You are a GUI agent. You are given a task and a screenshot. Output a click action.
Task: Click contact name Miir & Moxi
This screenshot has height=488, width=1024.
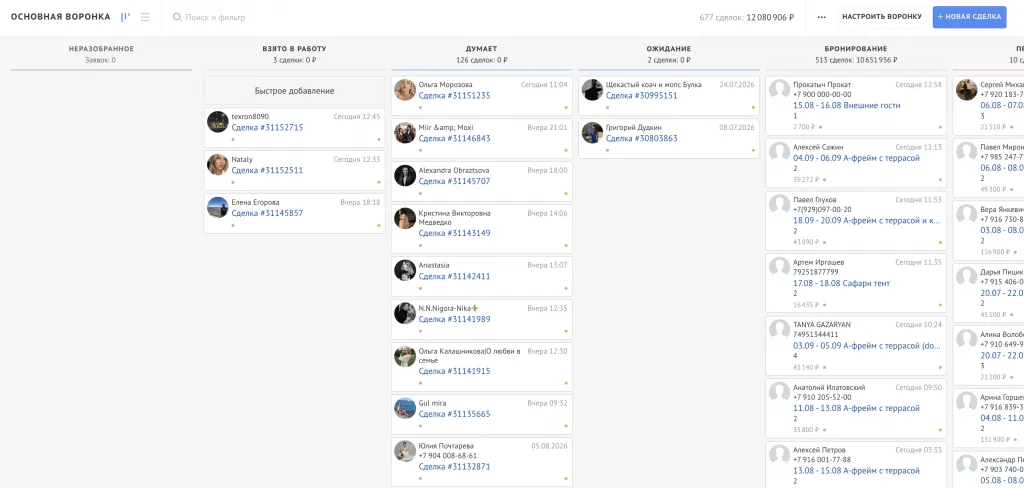[x=446, y=127]
